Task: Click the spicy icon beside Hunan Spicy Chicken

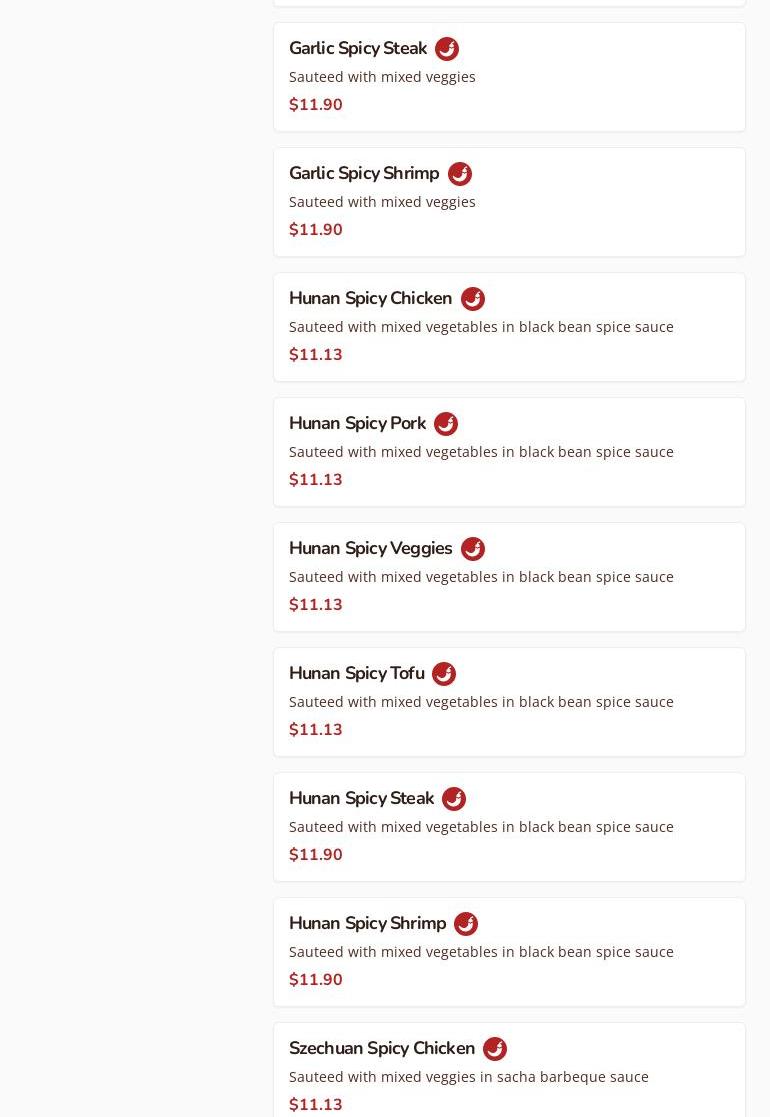Action: pos(473,299)
